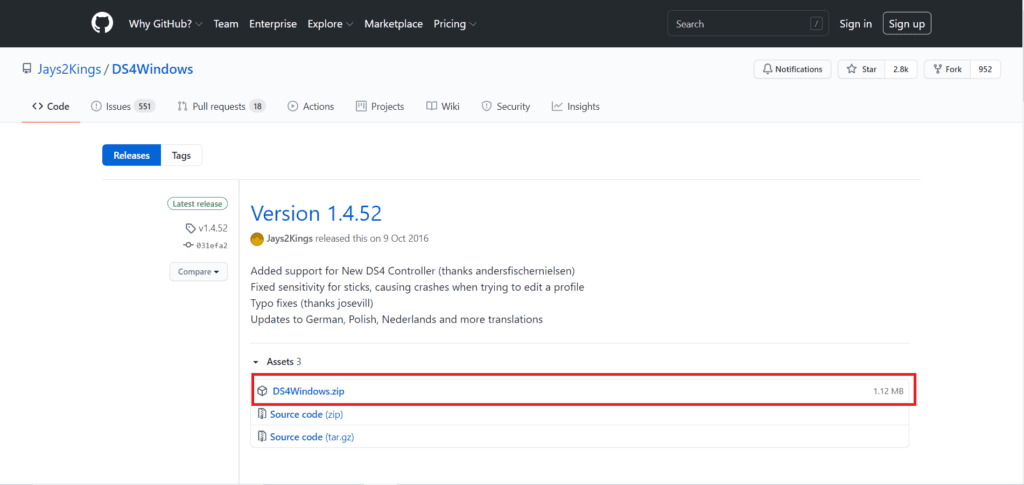
Task: Select the Releases button
Action: (x=131, y=155)
